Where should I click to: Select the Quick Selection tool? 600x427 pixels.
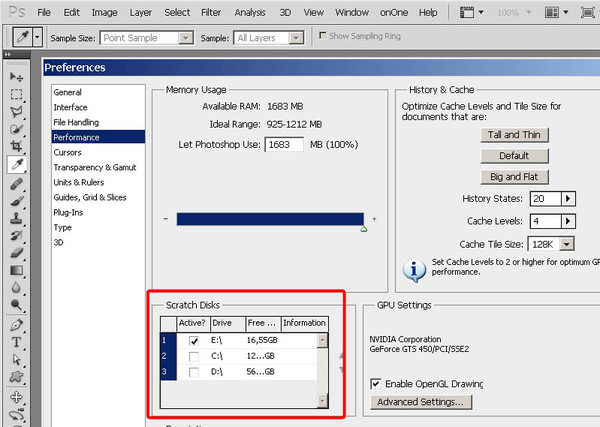point(16,129)
